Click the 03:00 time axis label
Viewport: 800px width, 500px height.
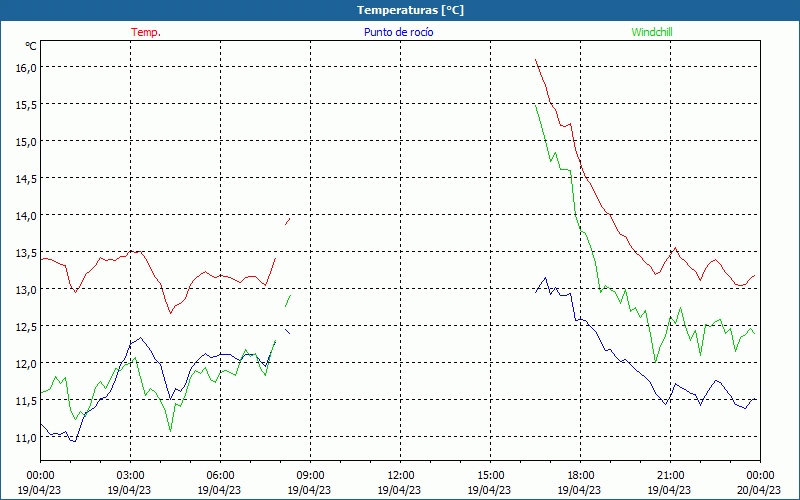coord(130,476)
